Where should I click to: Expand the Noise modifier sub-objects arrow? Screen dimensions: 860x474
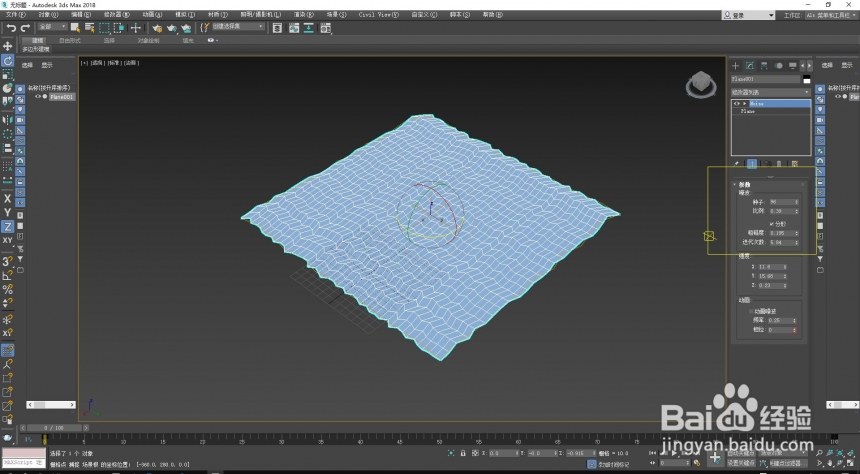coord(744,103)
